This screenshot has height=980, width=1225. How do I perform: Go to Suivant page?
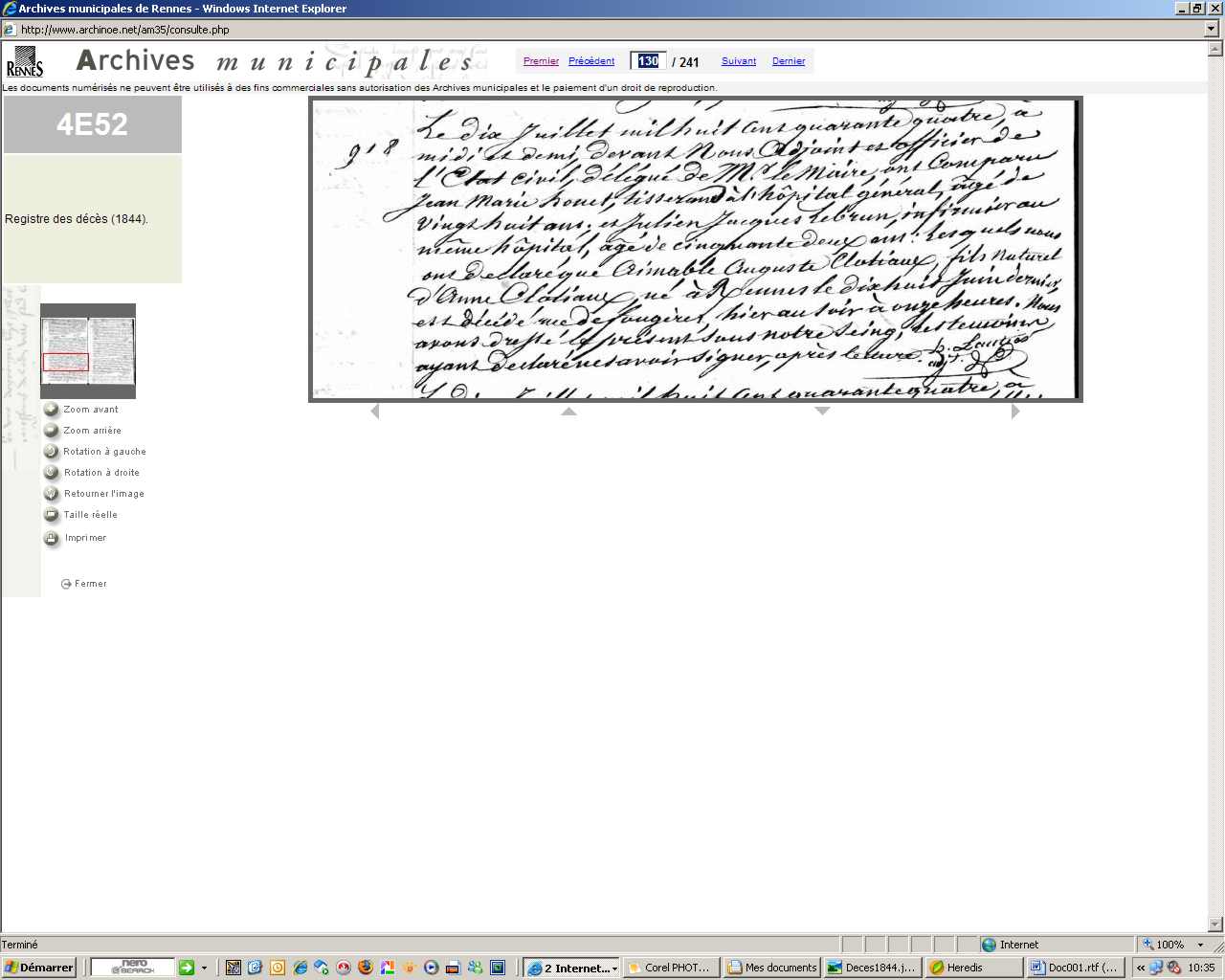pyautogui.click(x=739, y=61)
